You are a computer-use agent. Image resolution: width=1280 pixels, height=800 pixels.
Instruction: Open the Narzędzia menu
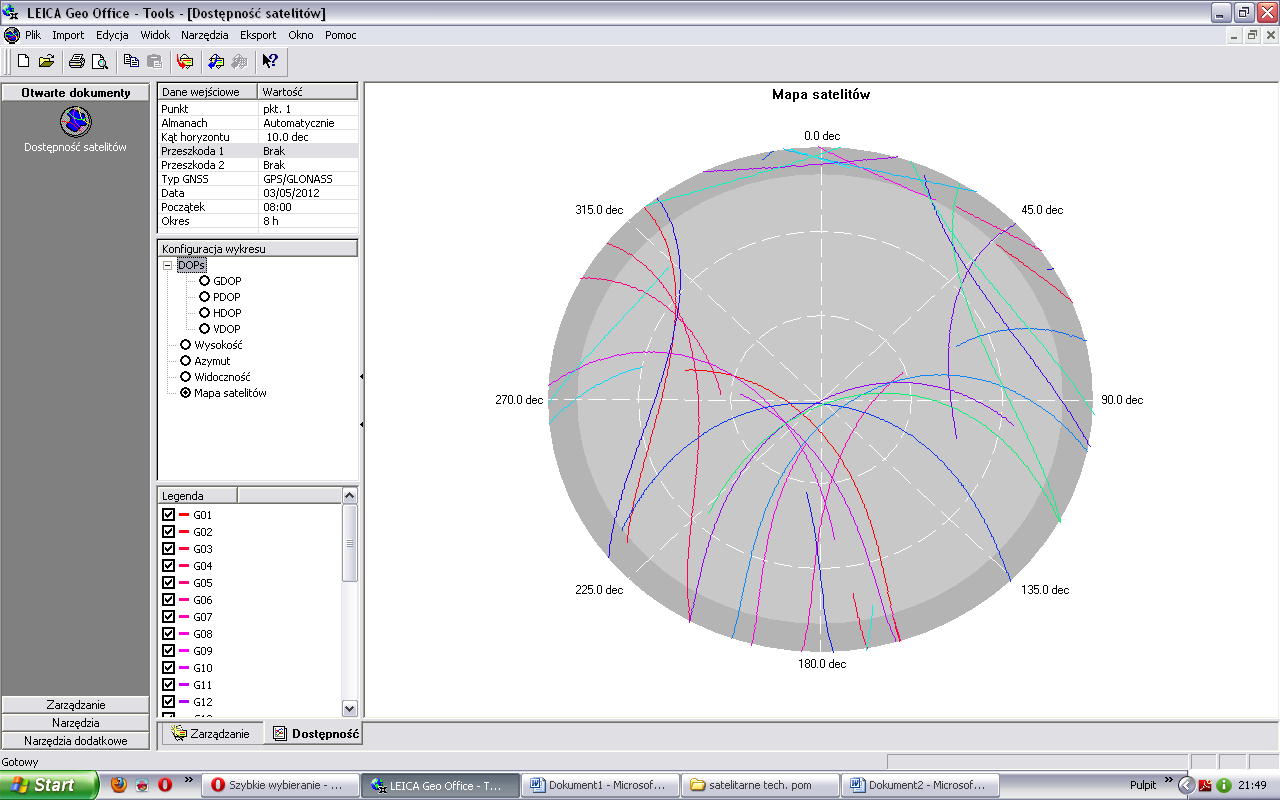point(205,35)
